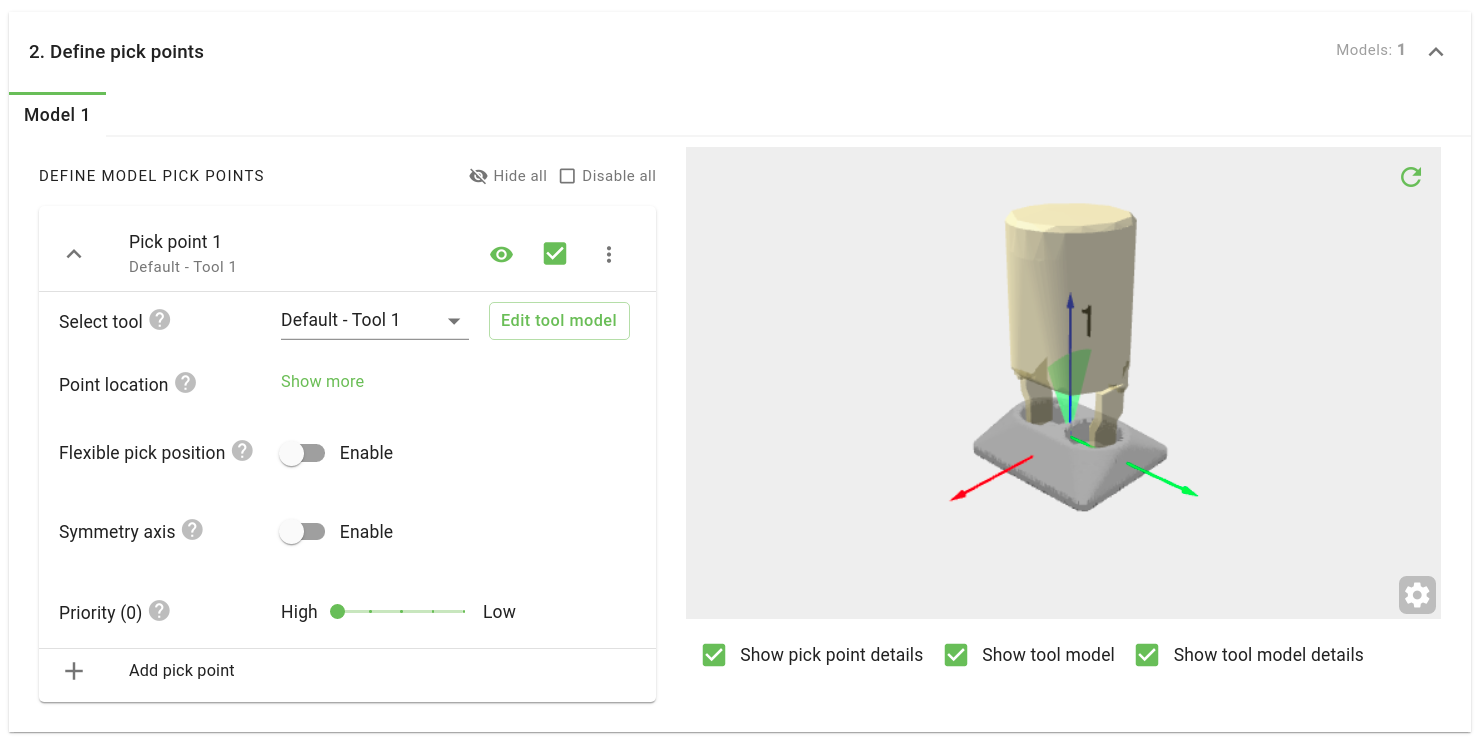
Task: Uncheck the Pick point 1 enabled checkbox
Action: pyautogui.click(x=555, y=254)
